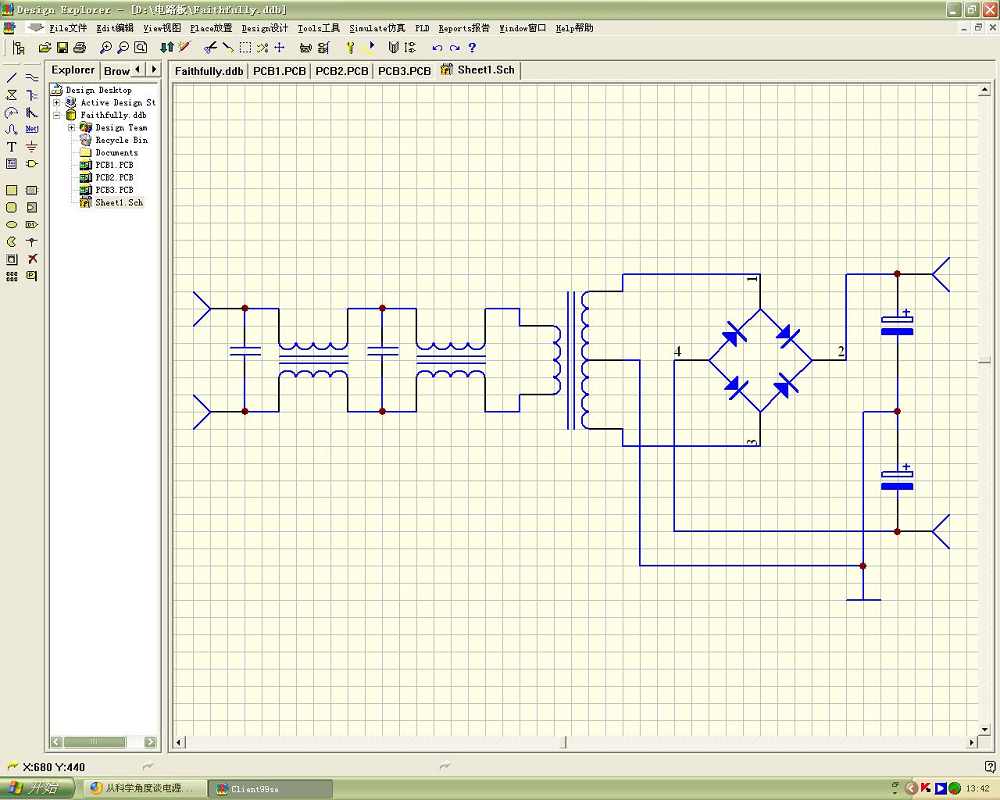Expand the Active Design Station node
The width and height of the screenshot is (1000, 800).
(57, 102)
